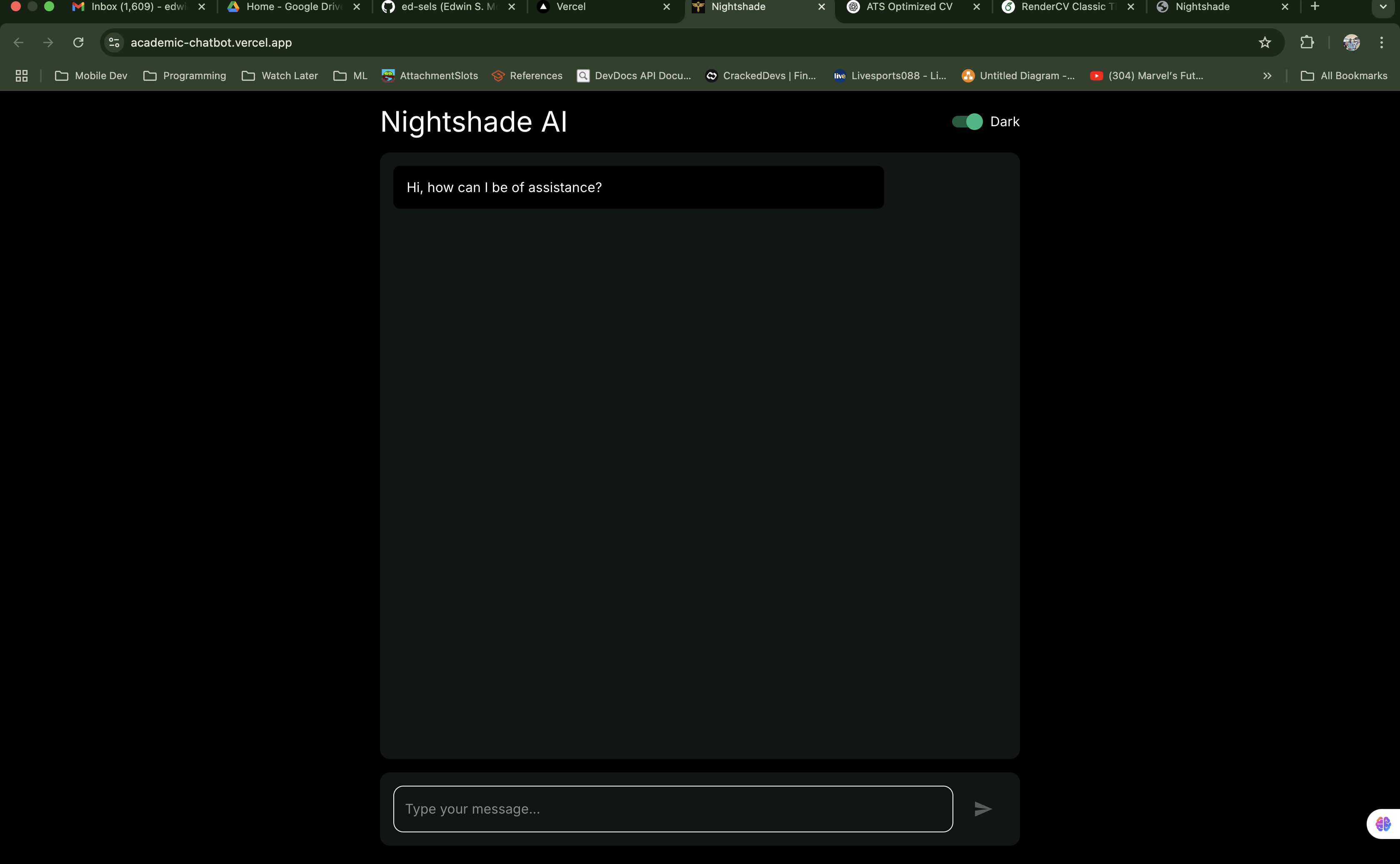Click the message input field
The height and width of the screenshot is (864, 1400).
[672, 809]
